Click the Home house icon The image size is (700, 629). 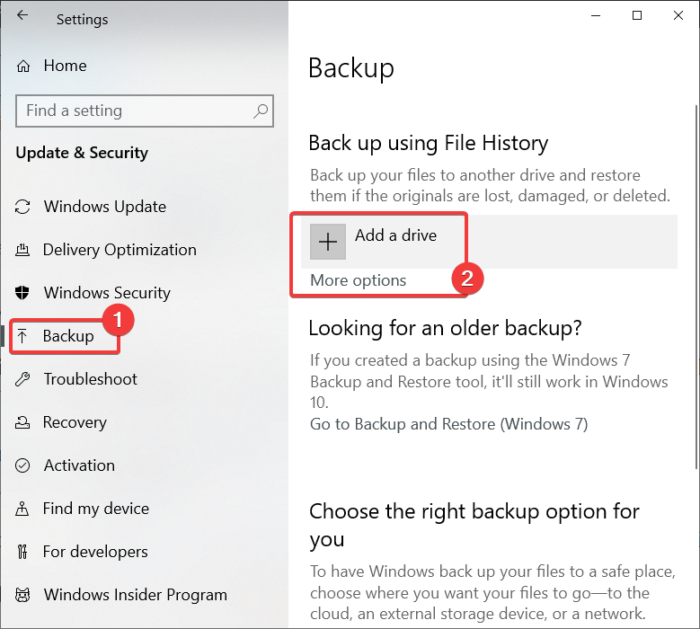[24, 66]
